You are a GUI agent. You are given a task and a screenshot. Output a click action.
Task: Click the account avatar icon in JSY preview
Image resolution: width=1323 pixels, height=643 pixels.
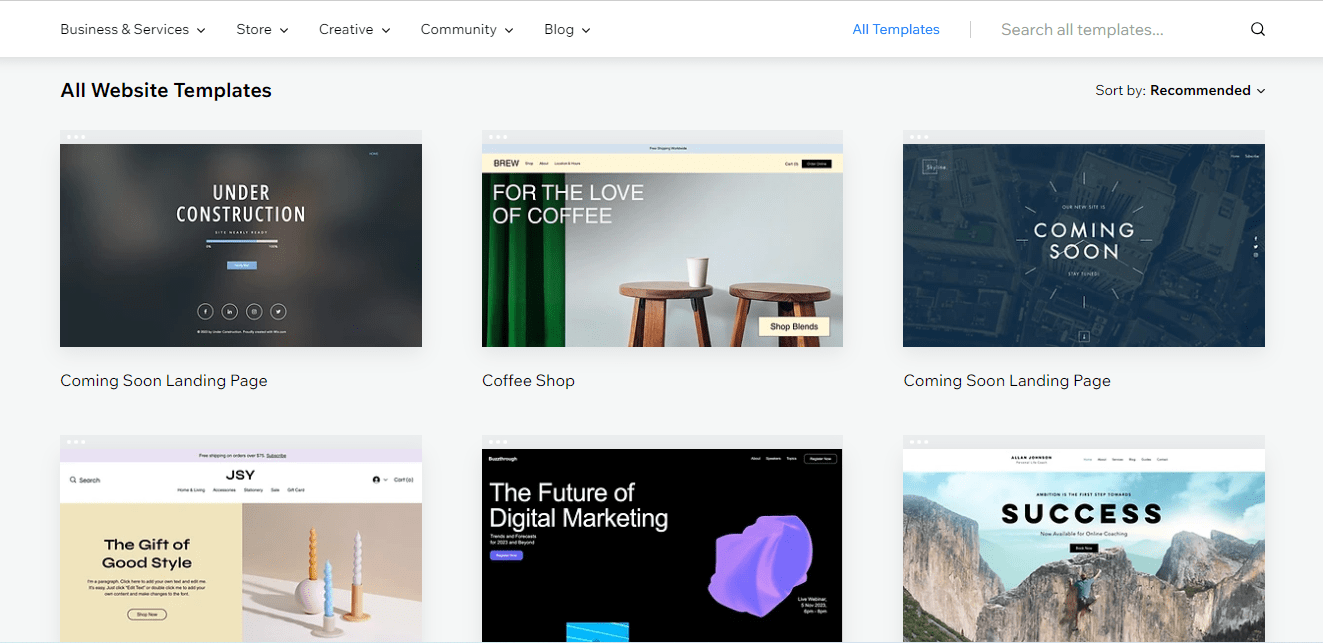coord(376,480)
